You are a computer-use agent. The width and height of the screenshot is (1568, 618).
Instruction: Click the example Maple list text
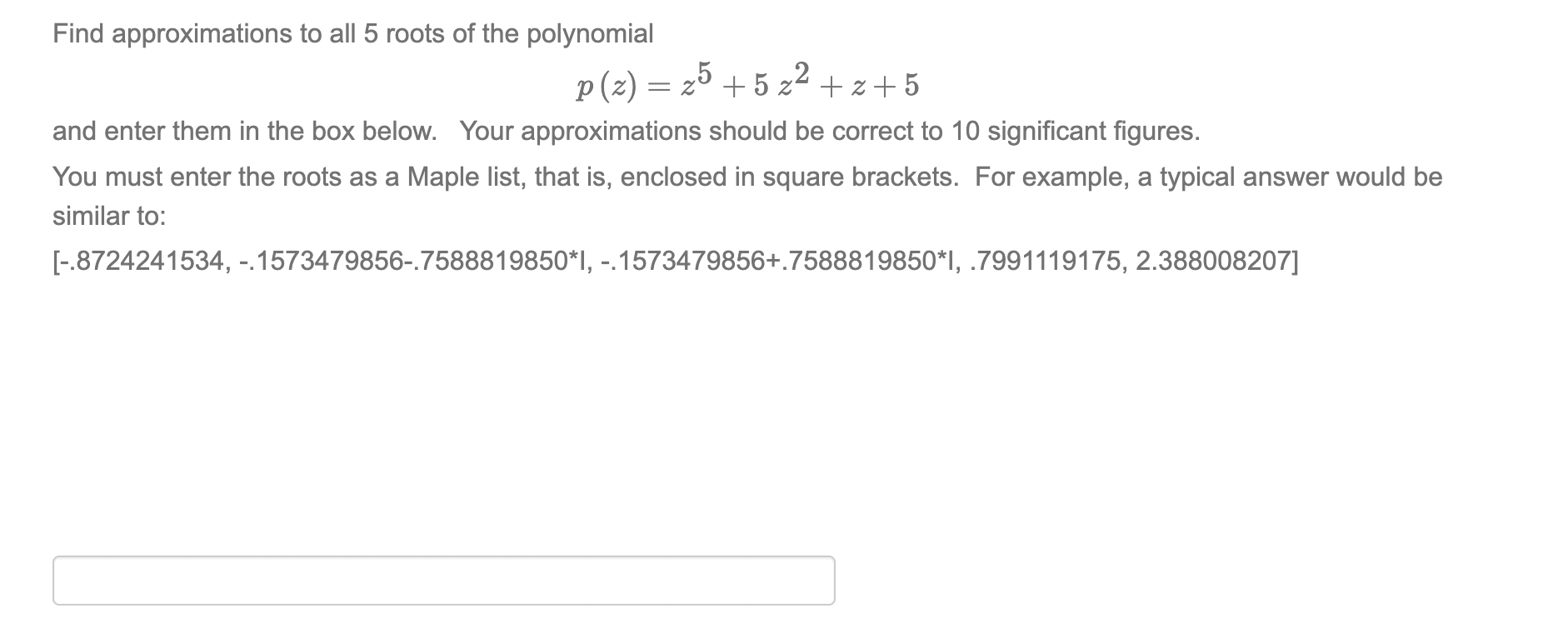tap(675, 262)
